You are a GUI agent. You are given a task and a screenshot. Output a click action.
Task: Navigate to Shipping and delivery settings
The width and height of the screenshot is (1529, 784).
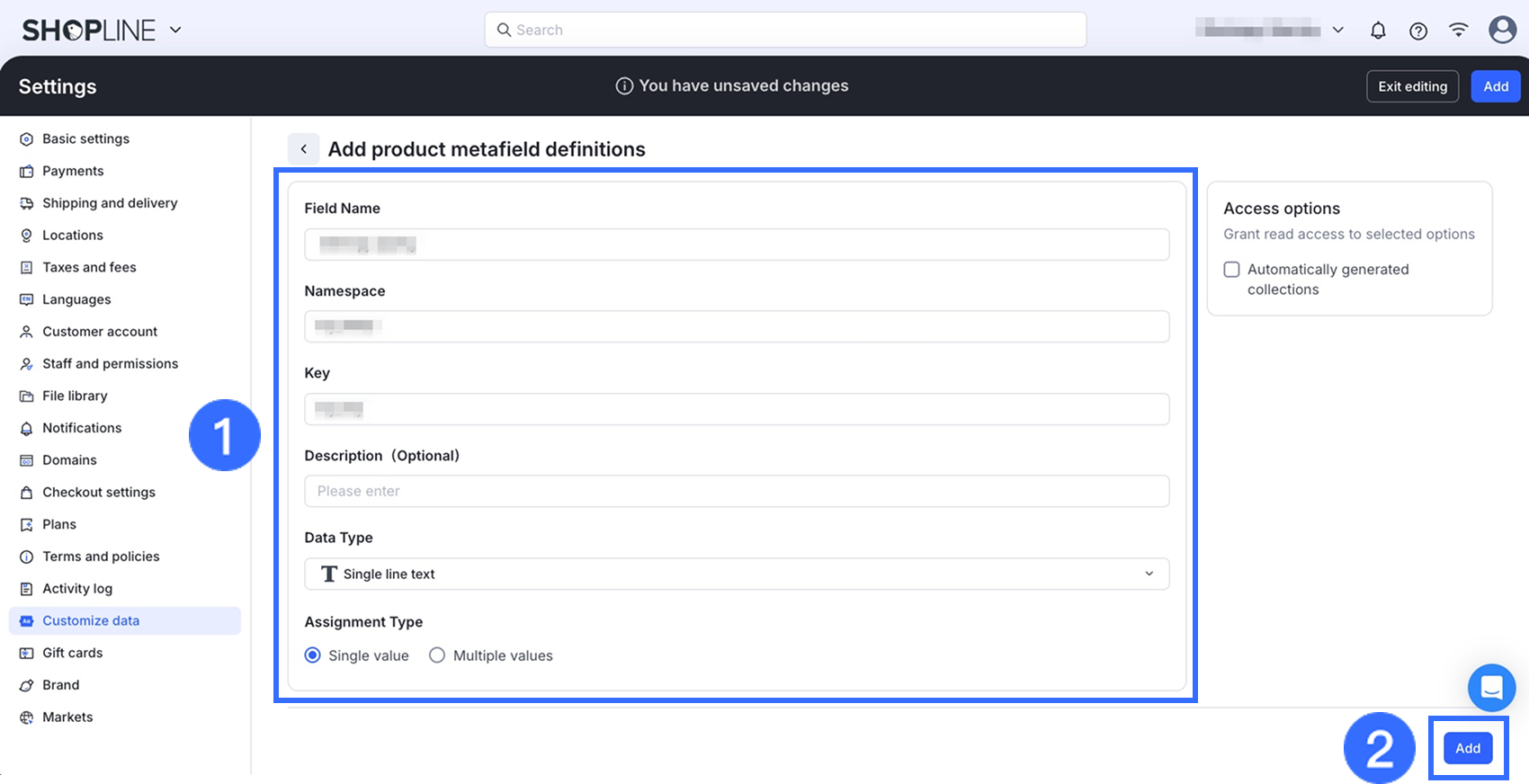pos(110,203)
